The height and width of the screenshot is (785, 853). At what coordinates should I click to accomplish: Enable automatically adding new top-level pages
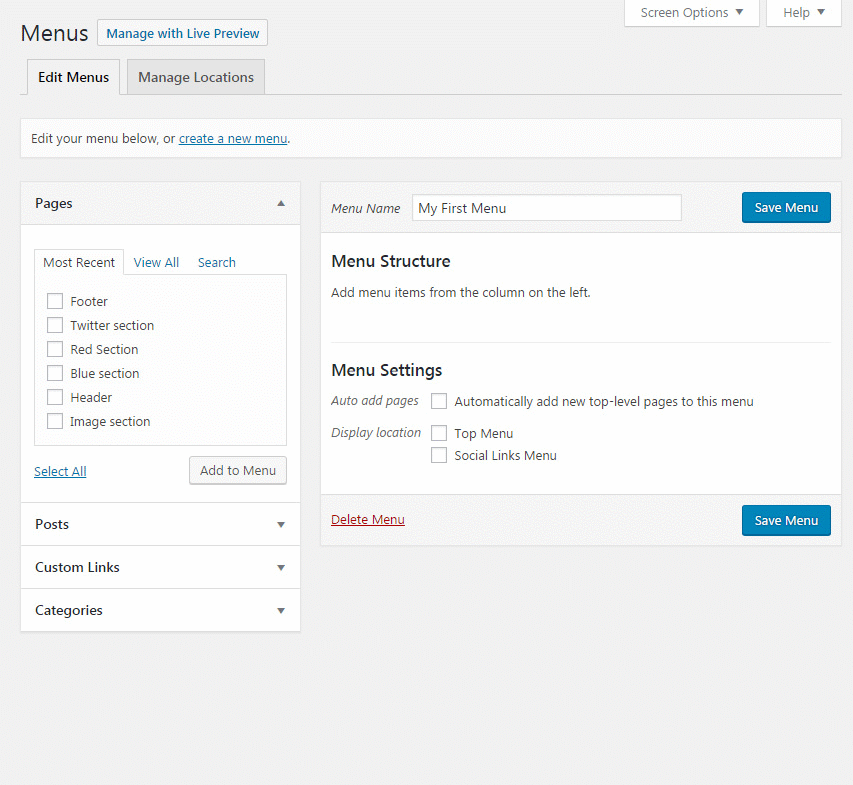tap(438, 401)
